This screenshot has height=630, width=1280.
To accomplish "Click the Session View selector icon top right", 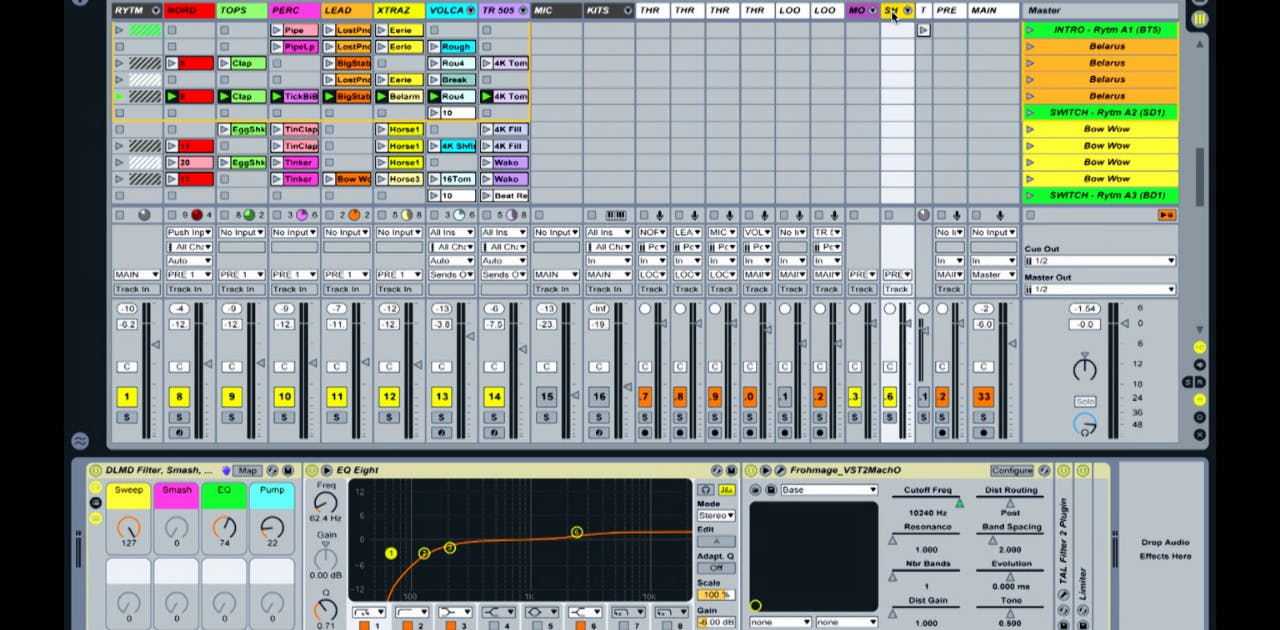I will (x=1199, y=20).
